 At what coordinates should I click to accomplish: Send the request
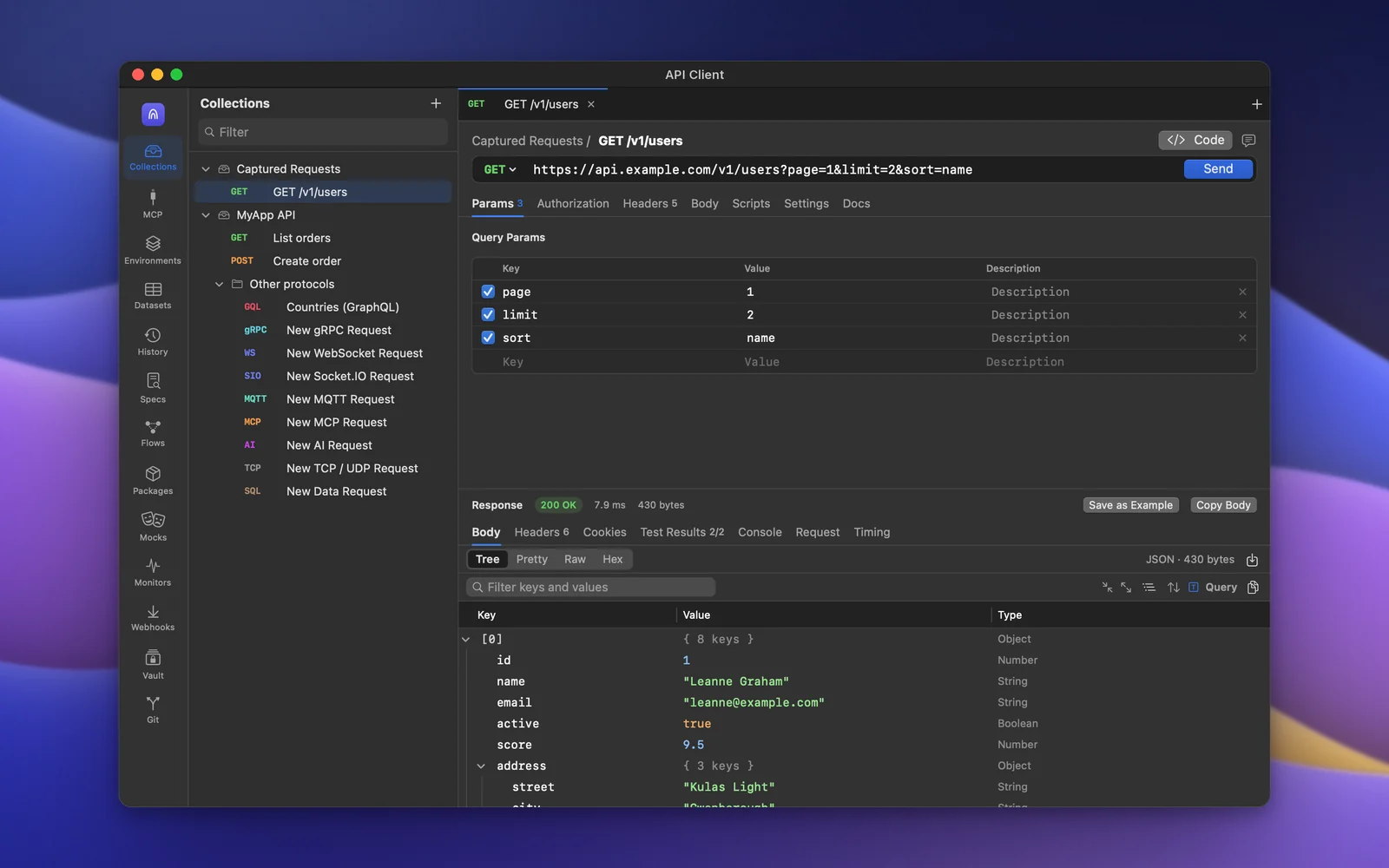(x=1218, y=169)
